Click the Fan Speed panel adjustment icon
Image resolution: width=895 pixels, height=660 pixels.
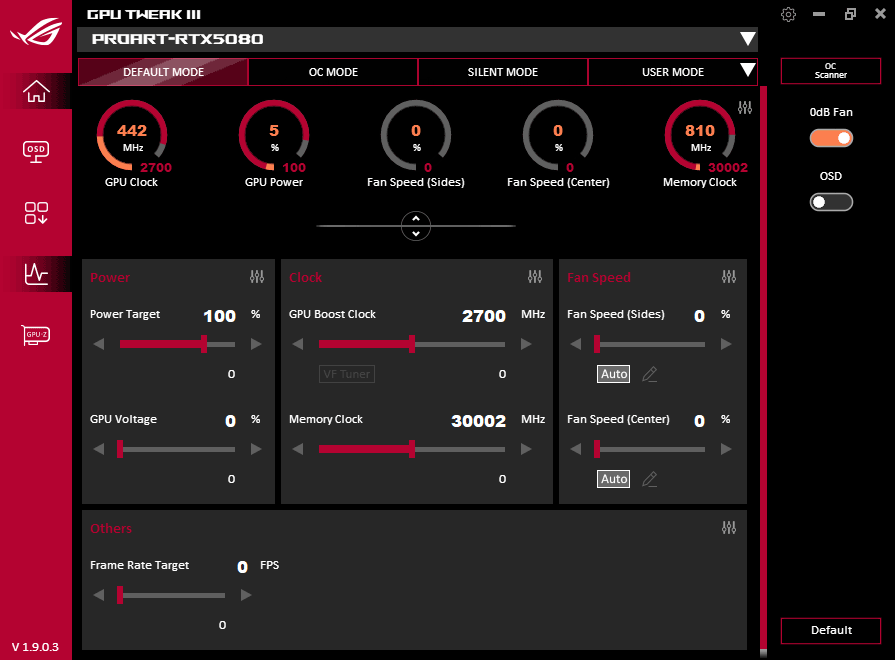click(729, 276)
